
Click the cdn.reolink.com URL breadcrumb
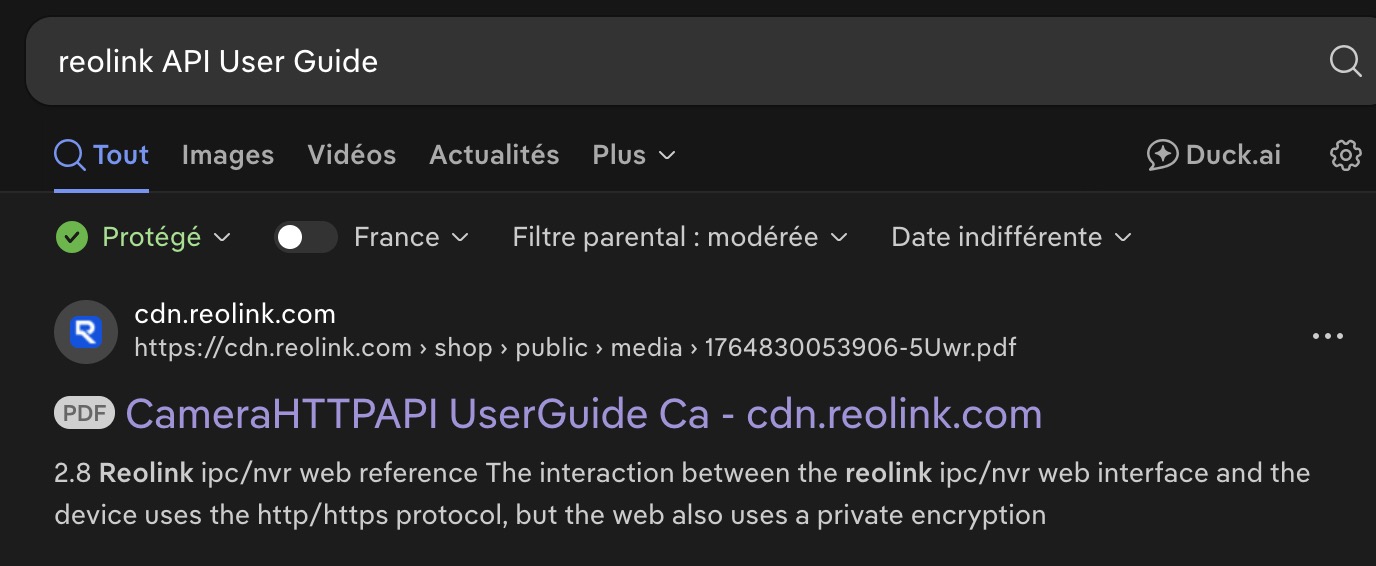click(x=575, y=348)
